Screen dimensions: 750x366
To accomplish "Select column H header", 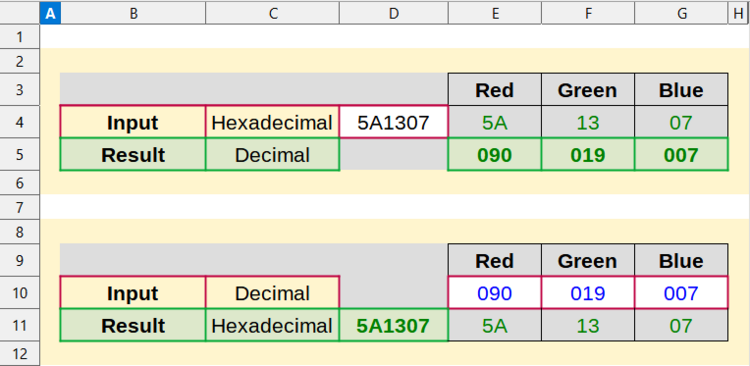I will [739, 14].
